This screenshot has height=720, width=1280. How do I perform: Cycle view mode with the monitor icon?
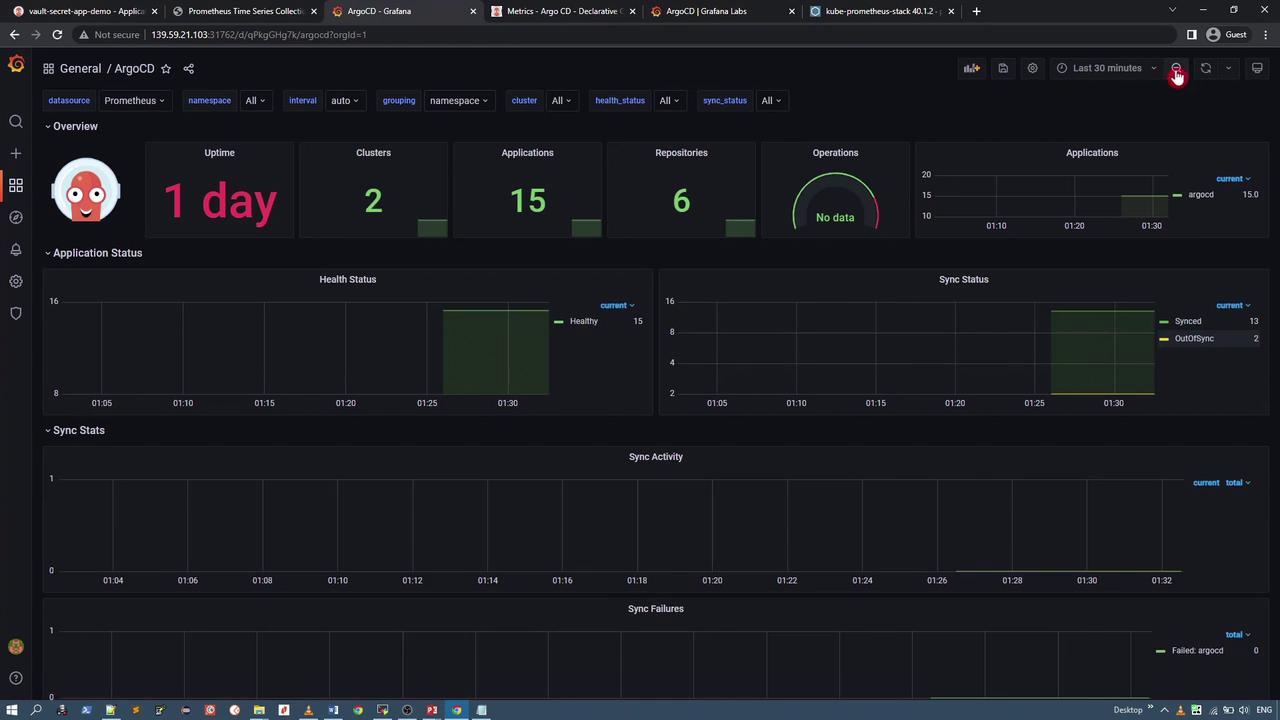[1257, 68]
